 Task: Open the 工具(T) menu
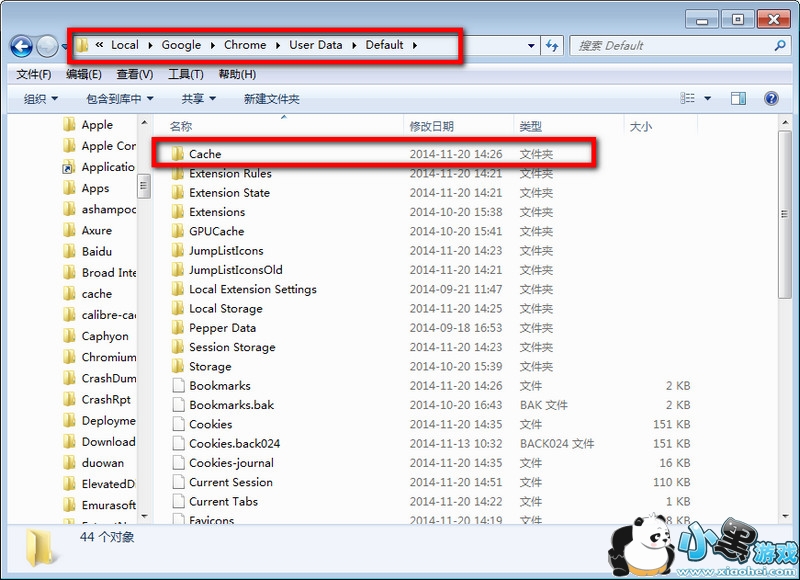pyautogui.click(x=186, y=74)
